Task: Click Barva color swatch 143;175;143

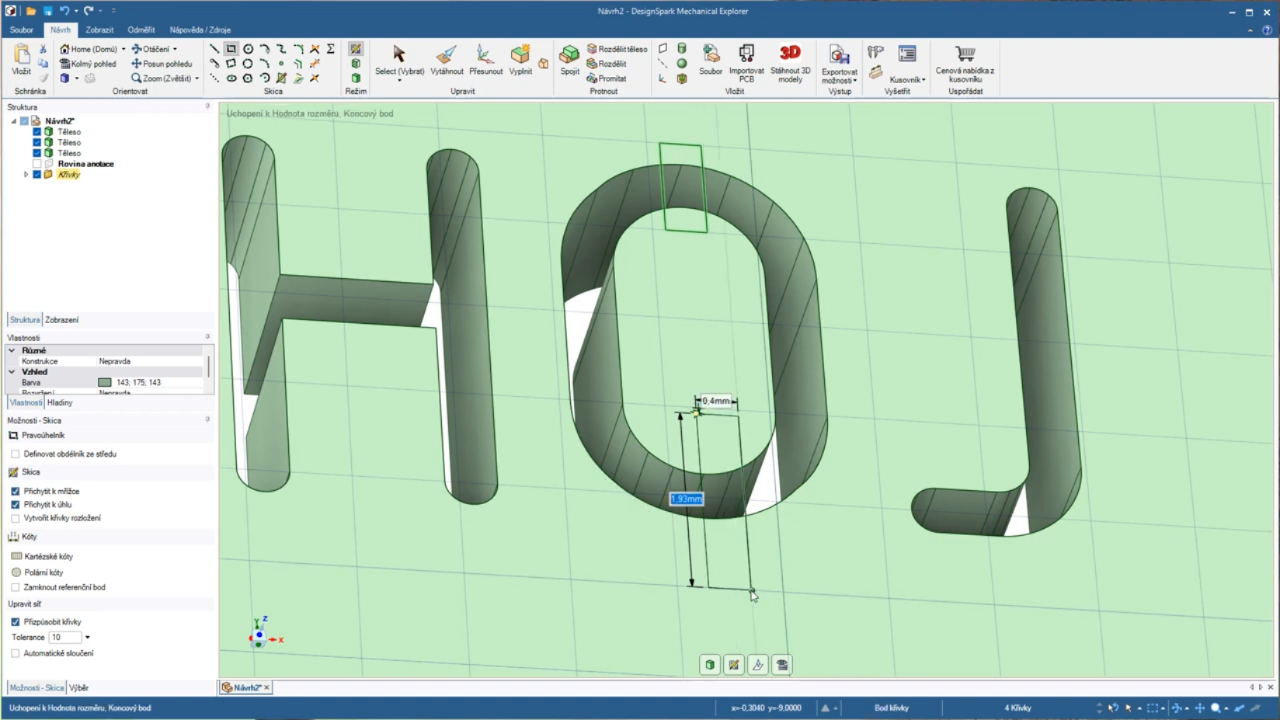Action: coord(104,383)
